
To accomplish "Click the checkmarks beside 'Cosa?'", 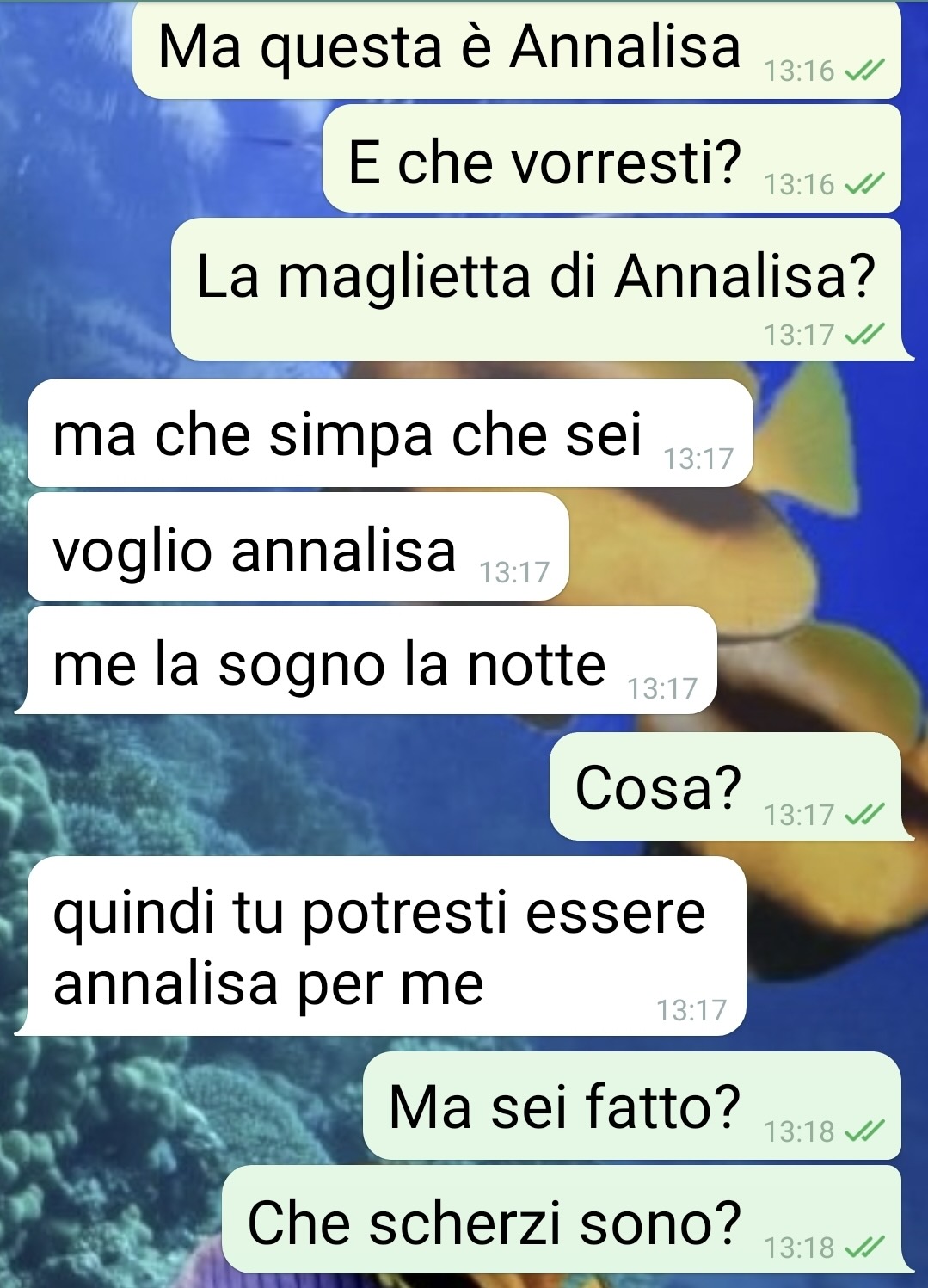I will (864, 814).
